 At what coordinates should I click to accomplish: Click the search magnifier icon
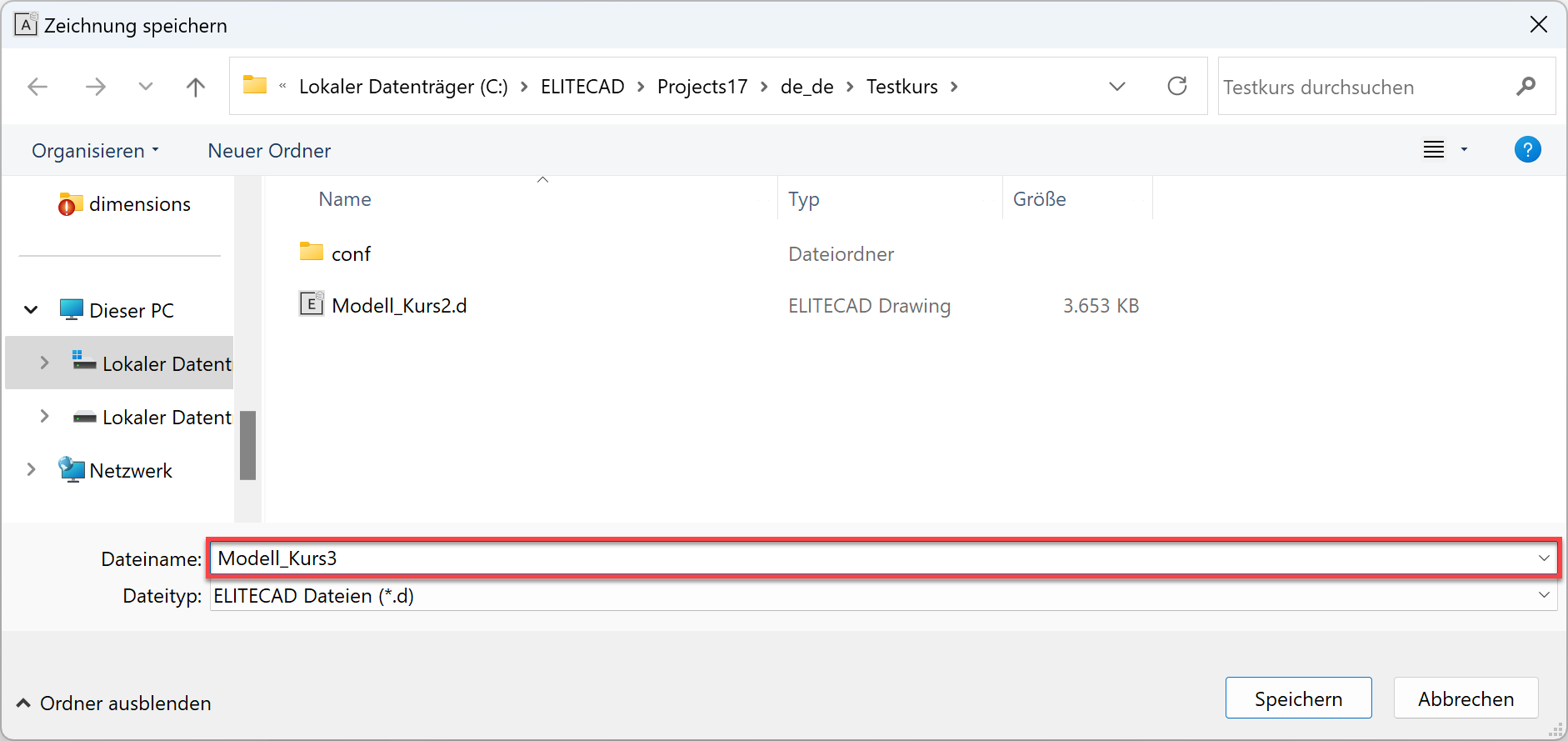pos(1526,87)
